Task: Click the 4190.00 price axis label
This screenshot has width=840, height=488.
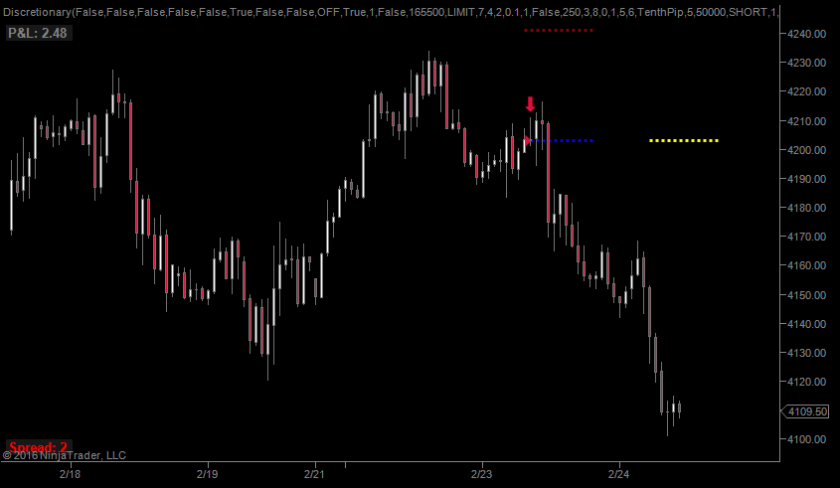Action: (x=806, y=179)
